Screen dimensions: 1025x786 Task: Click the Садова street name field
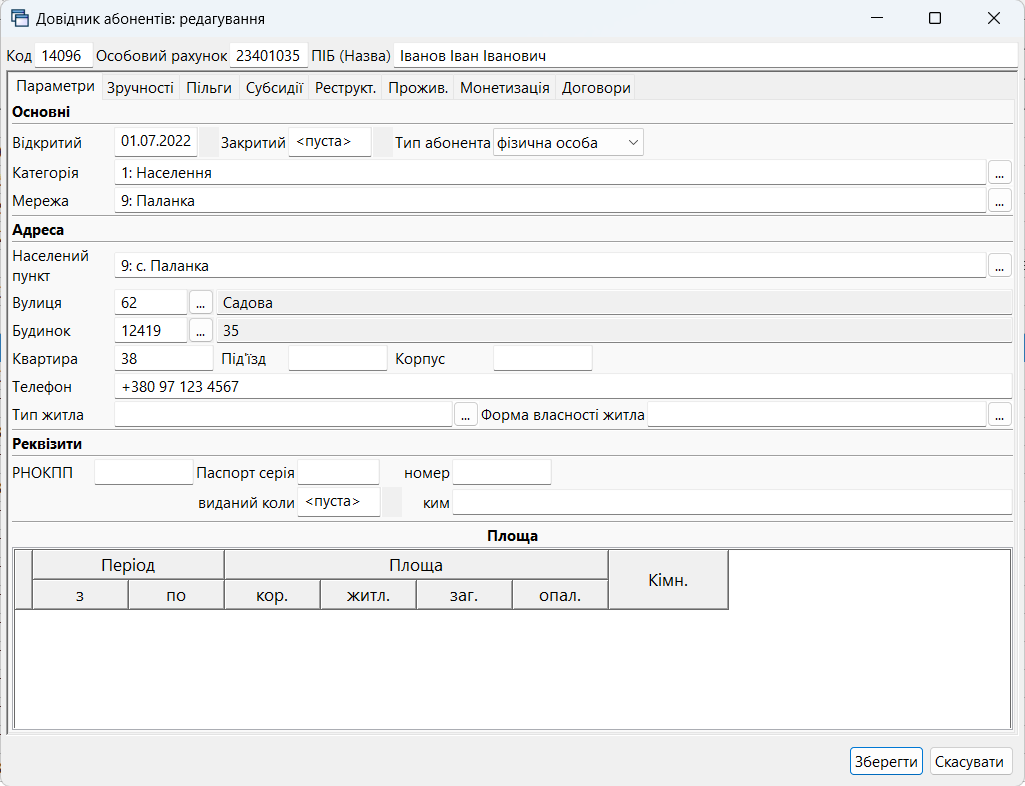point(614,303)
